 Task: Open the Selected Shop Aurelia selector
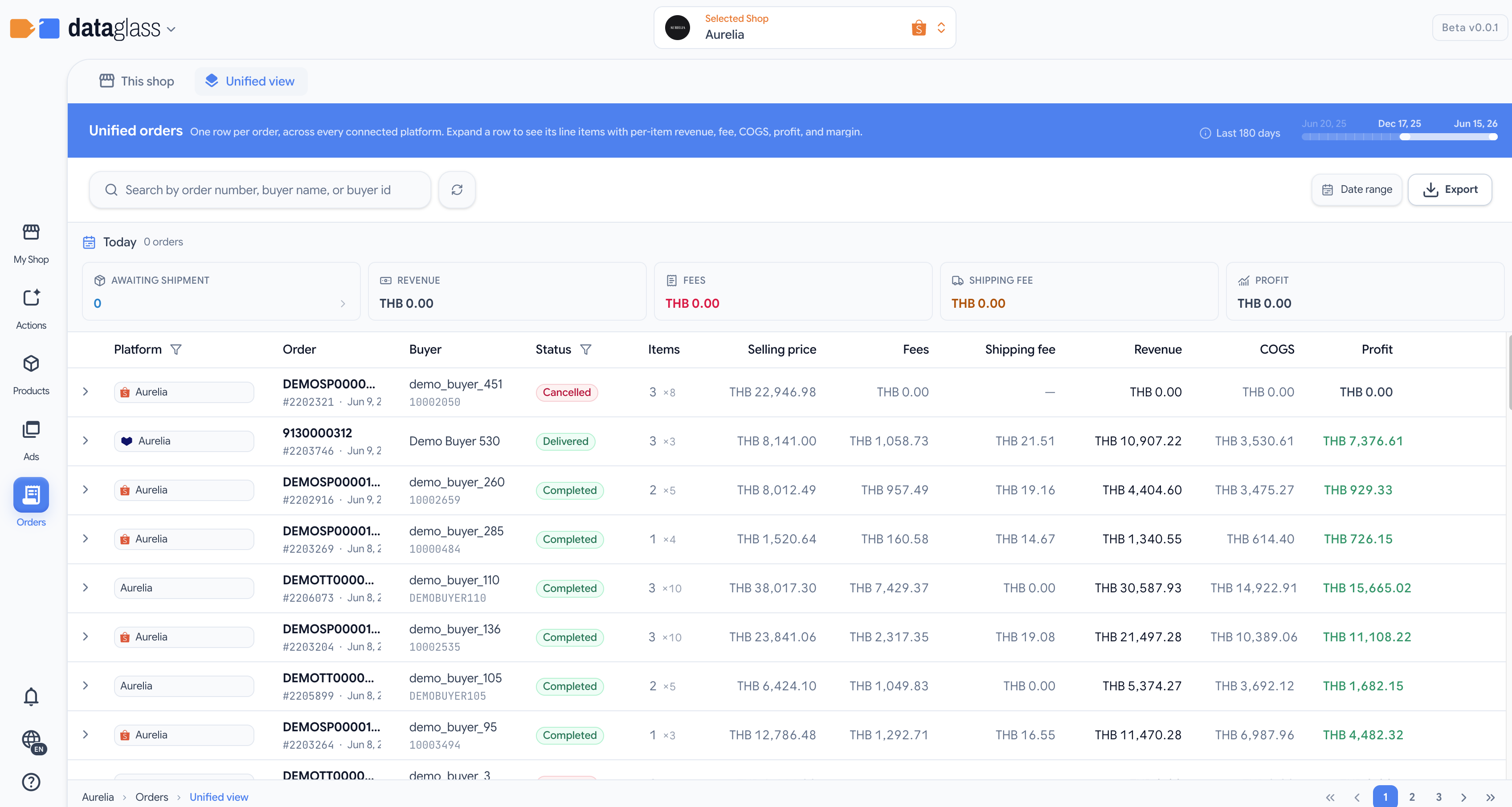tap(804, 28)
